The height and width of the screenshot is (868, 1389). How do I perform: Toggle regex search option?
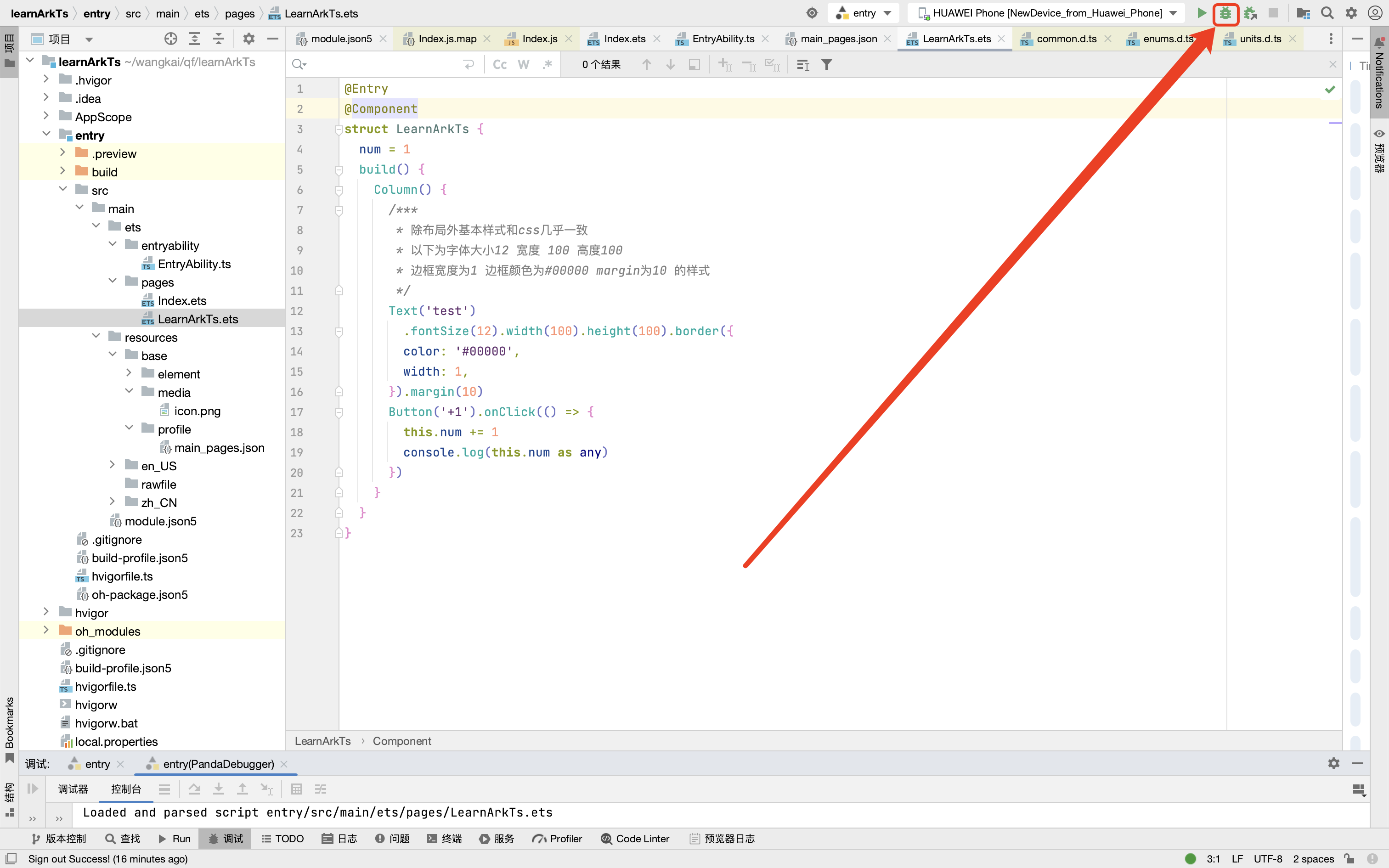click(x=548, y=64)
